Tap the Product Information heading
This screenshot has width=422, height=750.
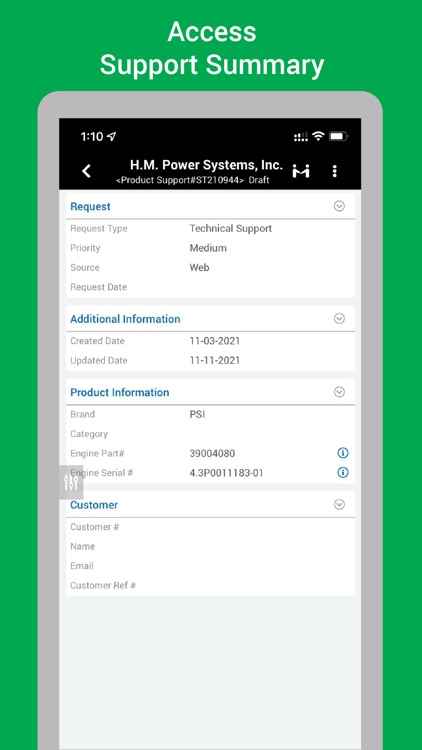click(x=120, y=393)
